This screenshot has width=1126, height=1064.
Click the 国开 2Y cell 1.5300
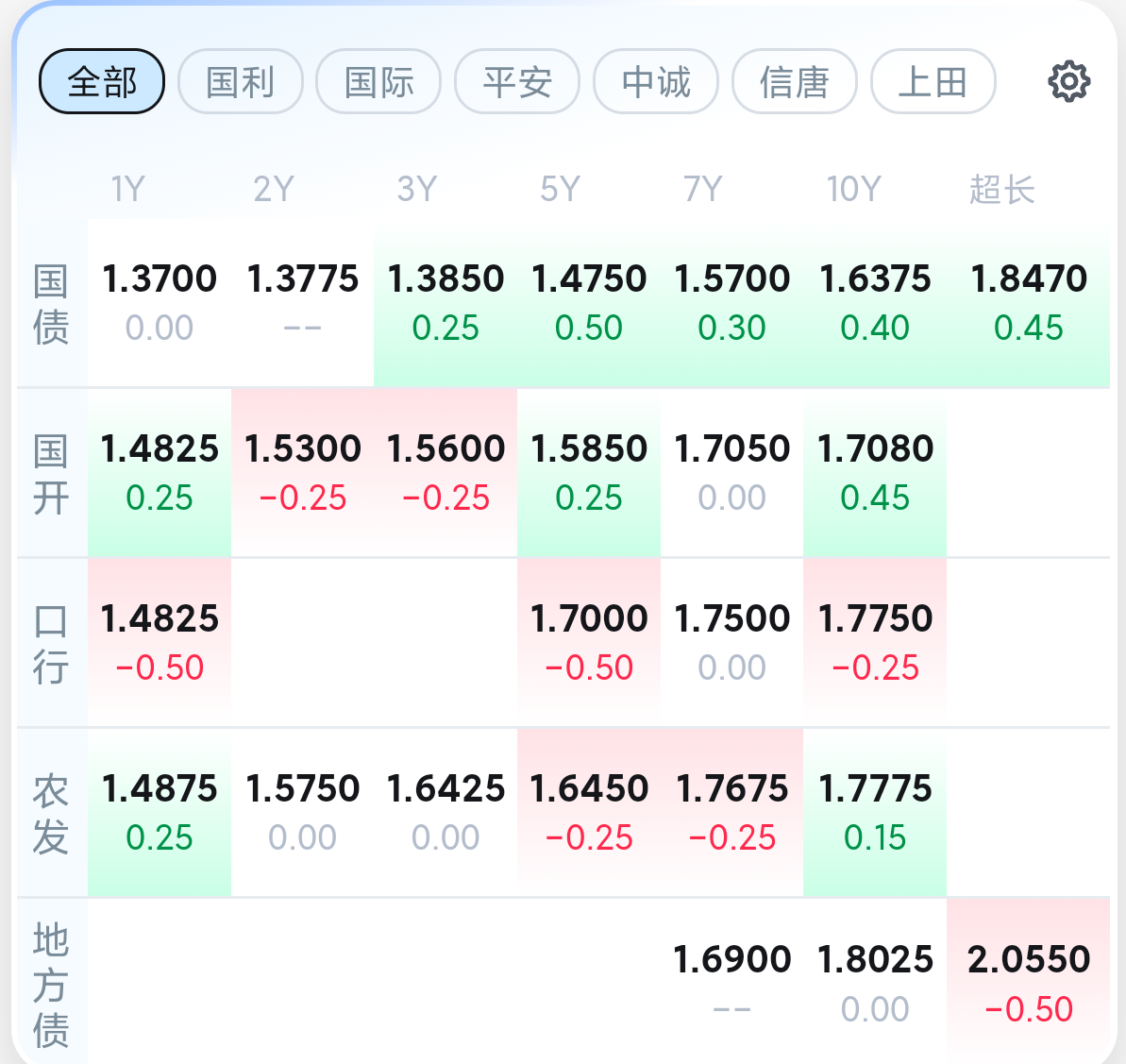point(303,473)
